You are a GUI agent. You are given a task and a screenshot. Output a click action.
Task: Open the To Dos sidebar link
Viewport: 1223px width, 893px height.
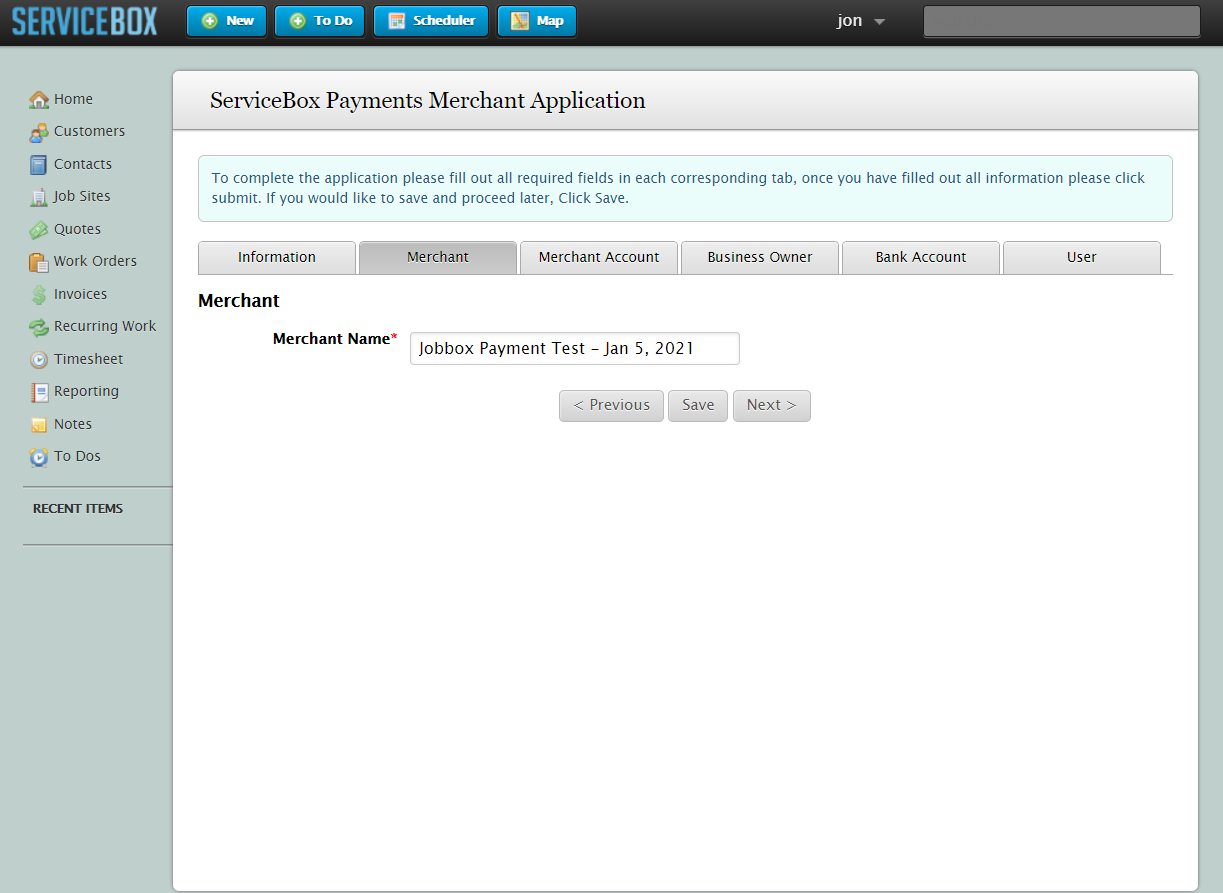pyautogui.click(x=77, y=456)
